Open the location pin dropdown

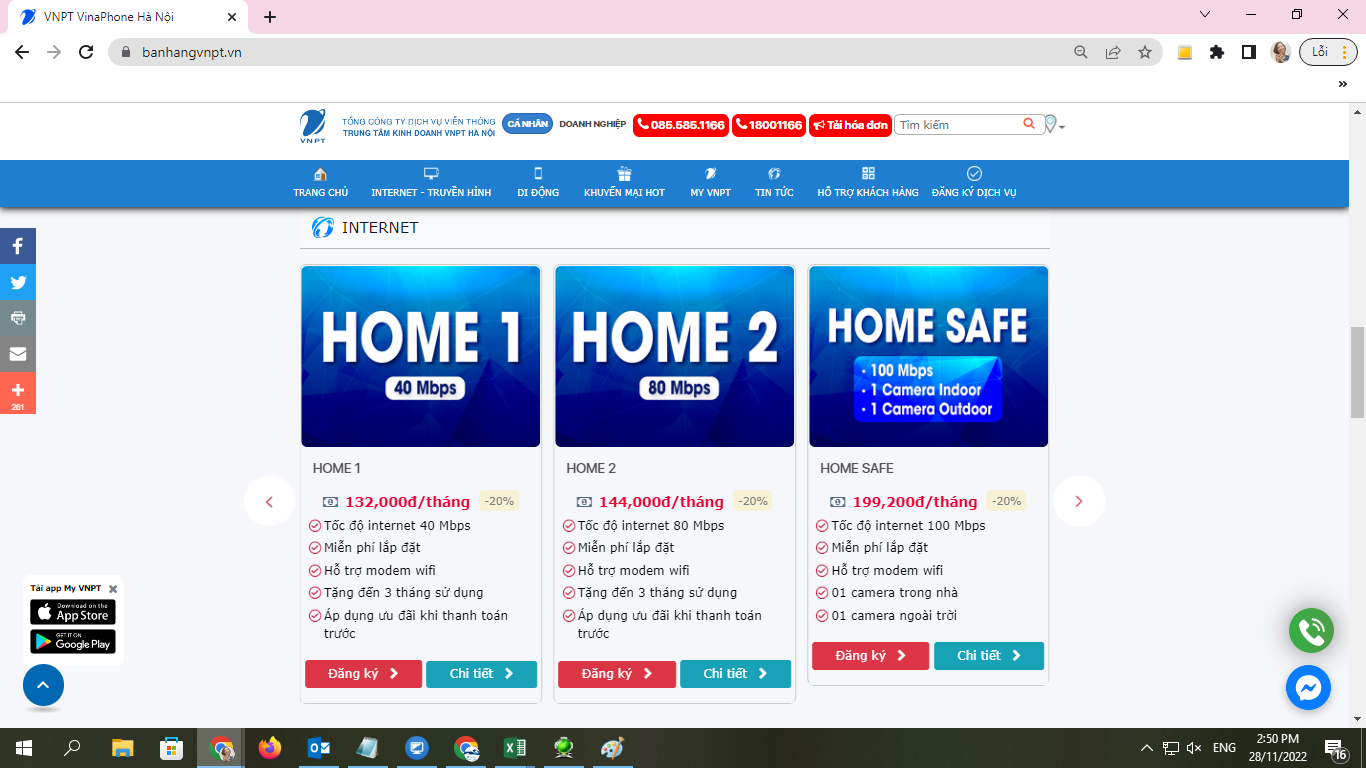click(1054, 125)
